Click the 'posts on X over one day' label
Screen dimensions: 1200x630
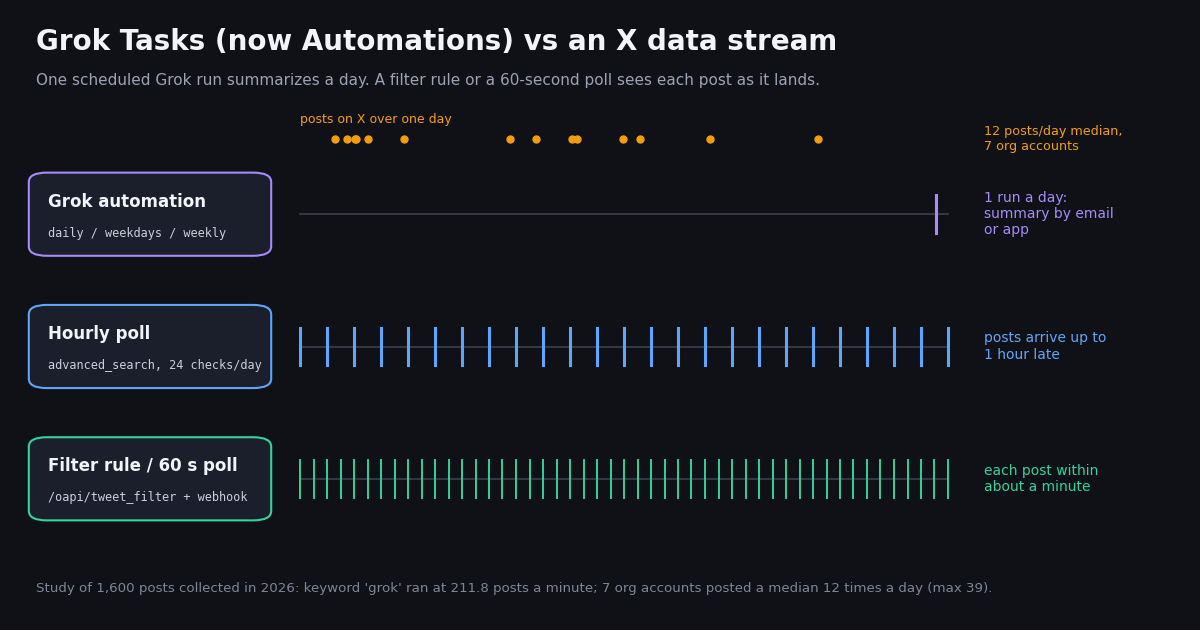[x=376, y=119]
